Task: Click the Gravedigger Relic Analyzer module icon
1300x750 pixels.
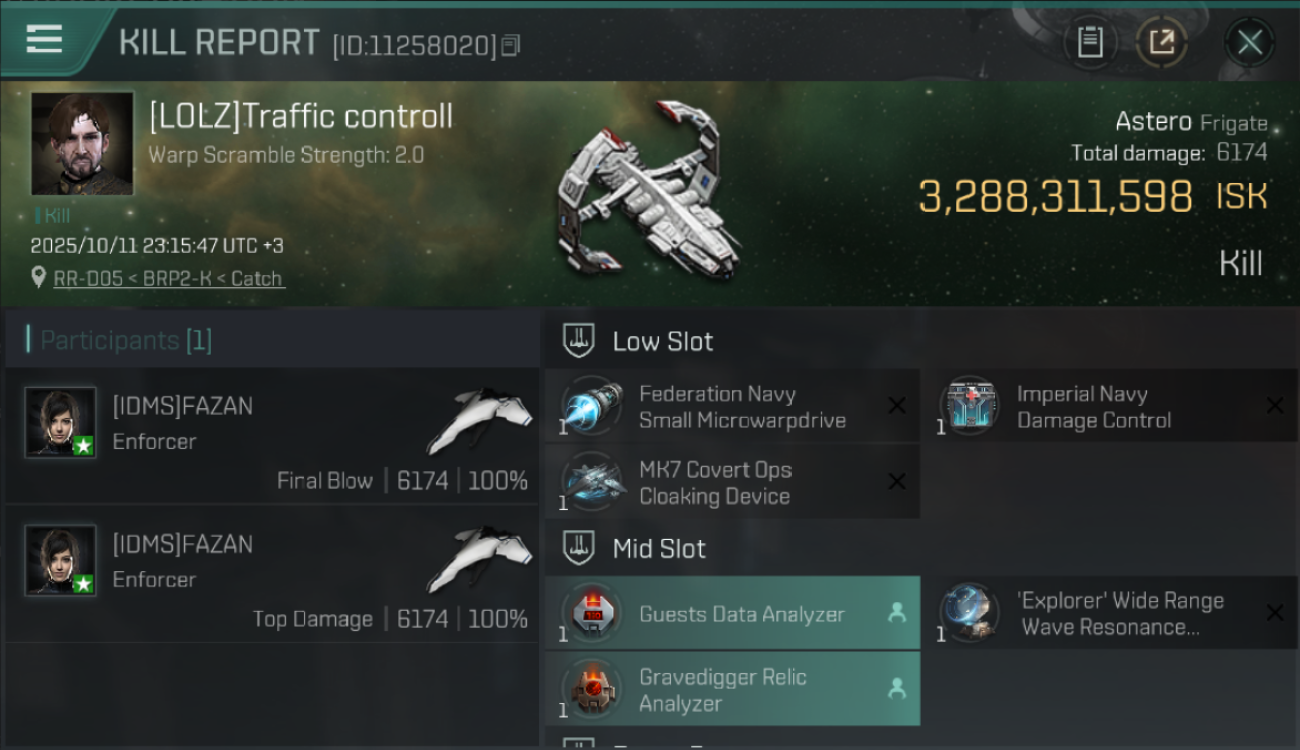Action: [593, 689]
